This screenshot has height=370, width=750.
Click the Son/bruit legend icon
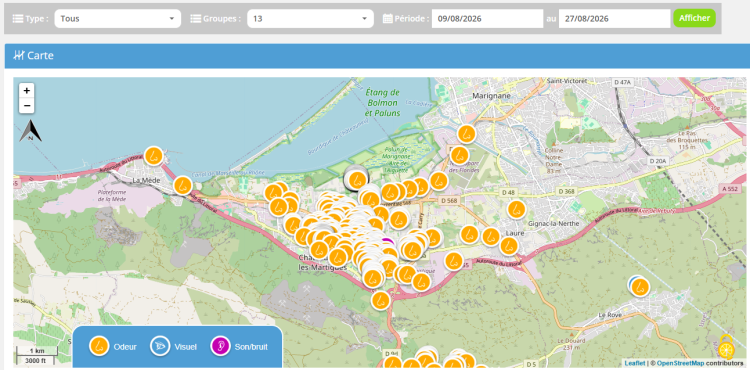[x=220, y=346]
